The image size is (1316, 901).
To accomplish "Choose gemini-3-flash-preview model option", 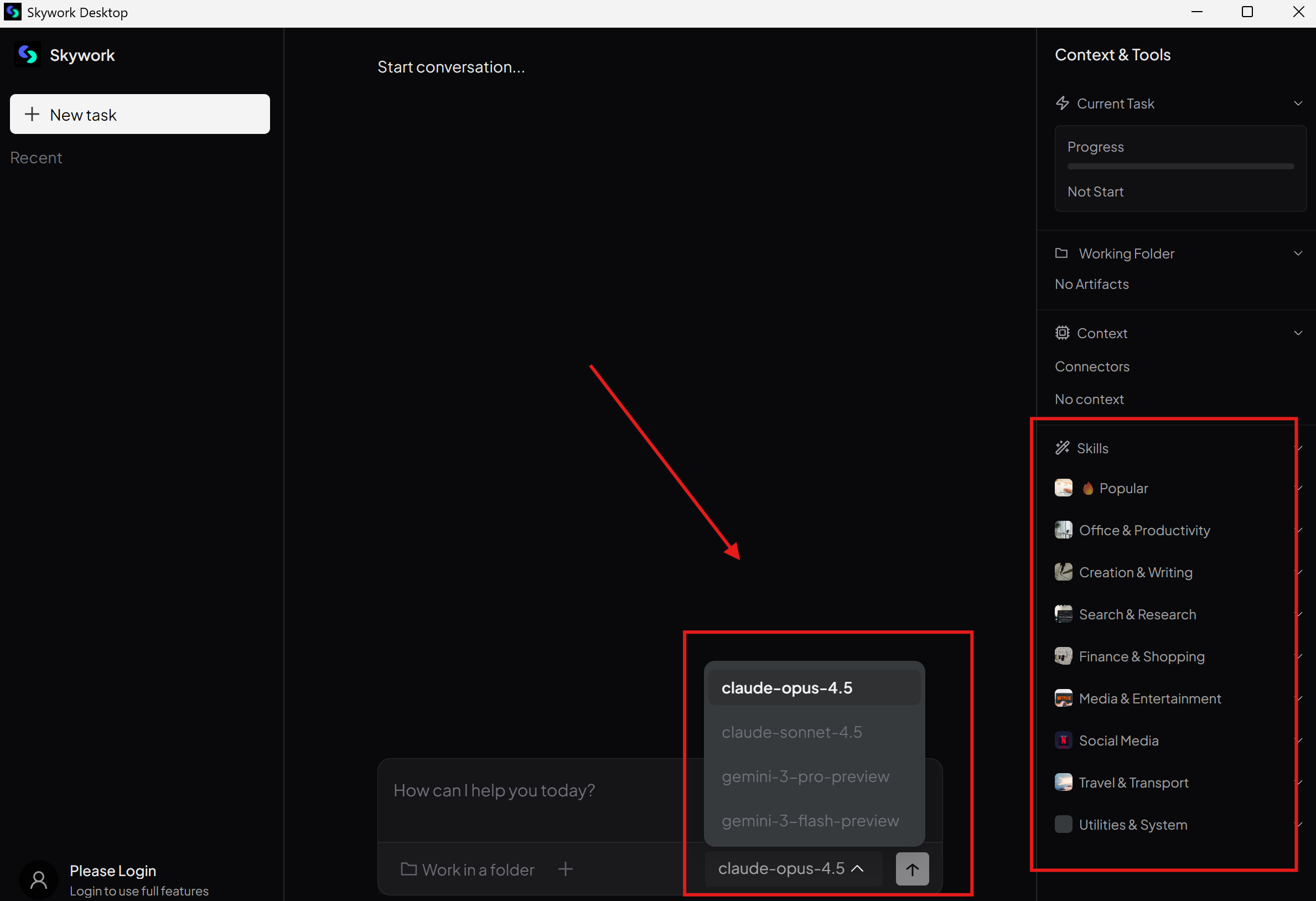I will pyautogui.click(x=810, y=821).
